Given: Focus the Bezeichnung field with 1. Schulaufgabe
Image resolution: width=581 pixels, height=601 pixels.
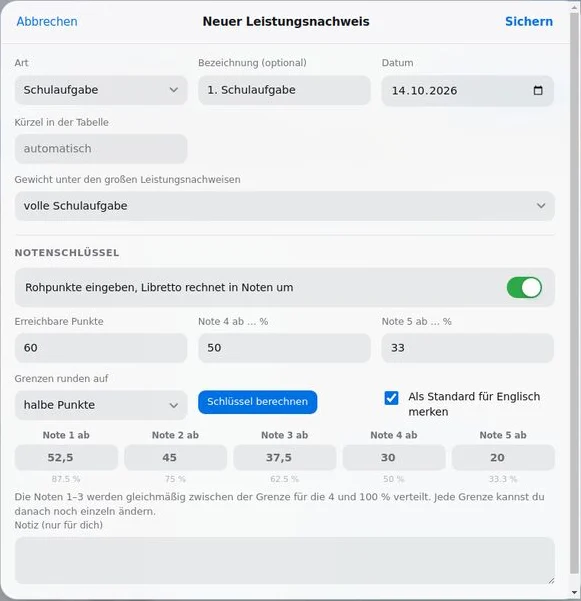Looking at the screenshot, I should [284, 90].
